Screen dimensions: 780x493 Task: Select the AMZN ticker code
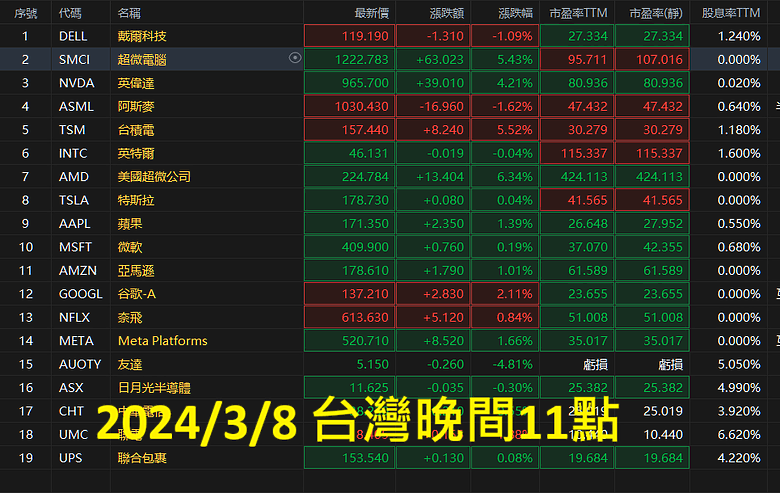[78, 271]
